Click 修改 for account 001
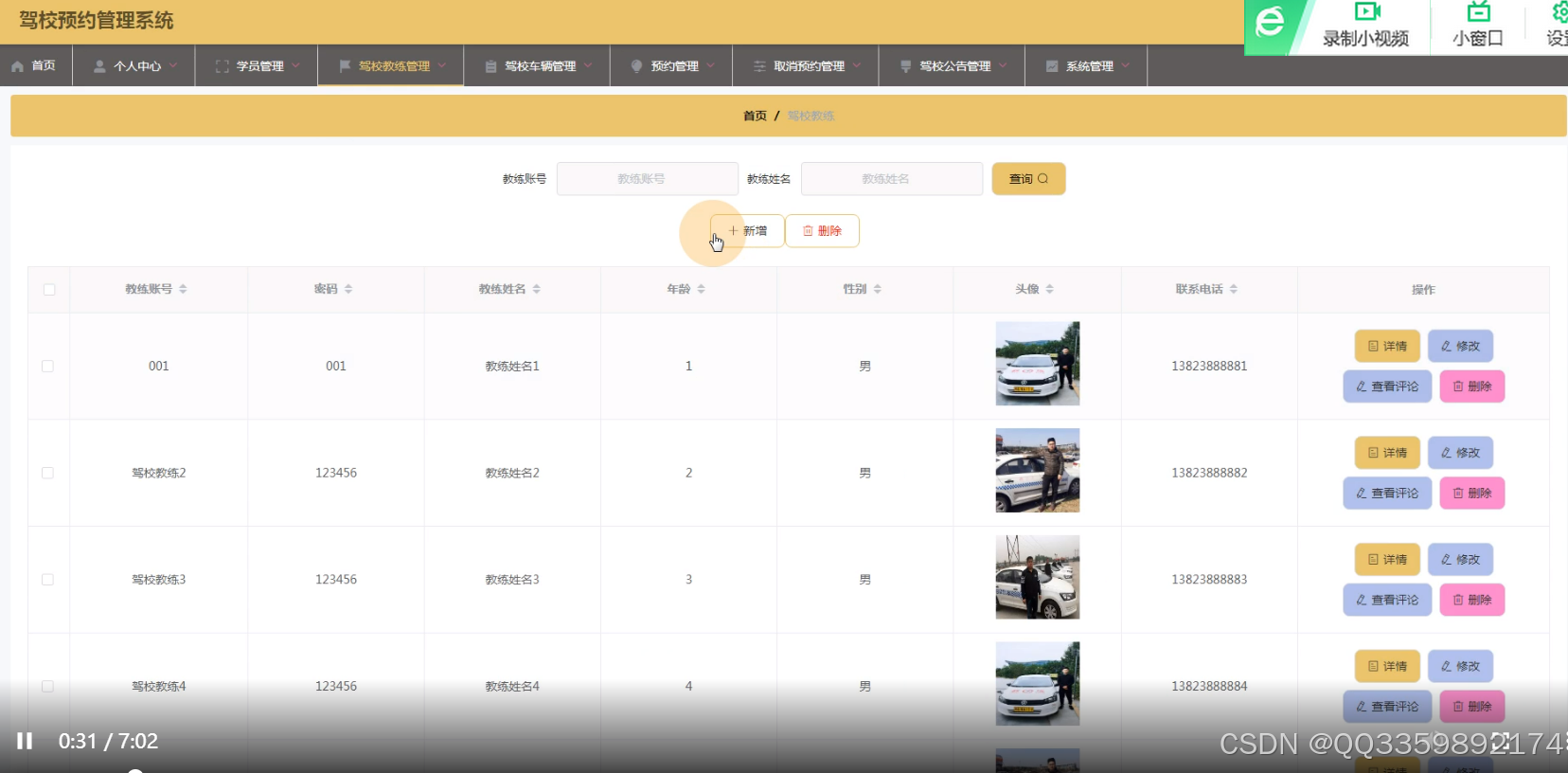Image resolution: width=1568 pixels, height=773 pixels. pos(1460,346)
